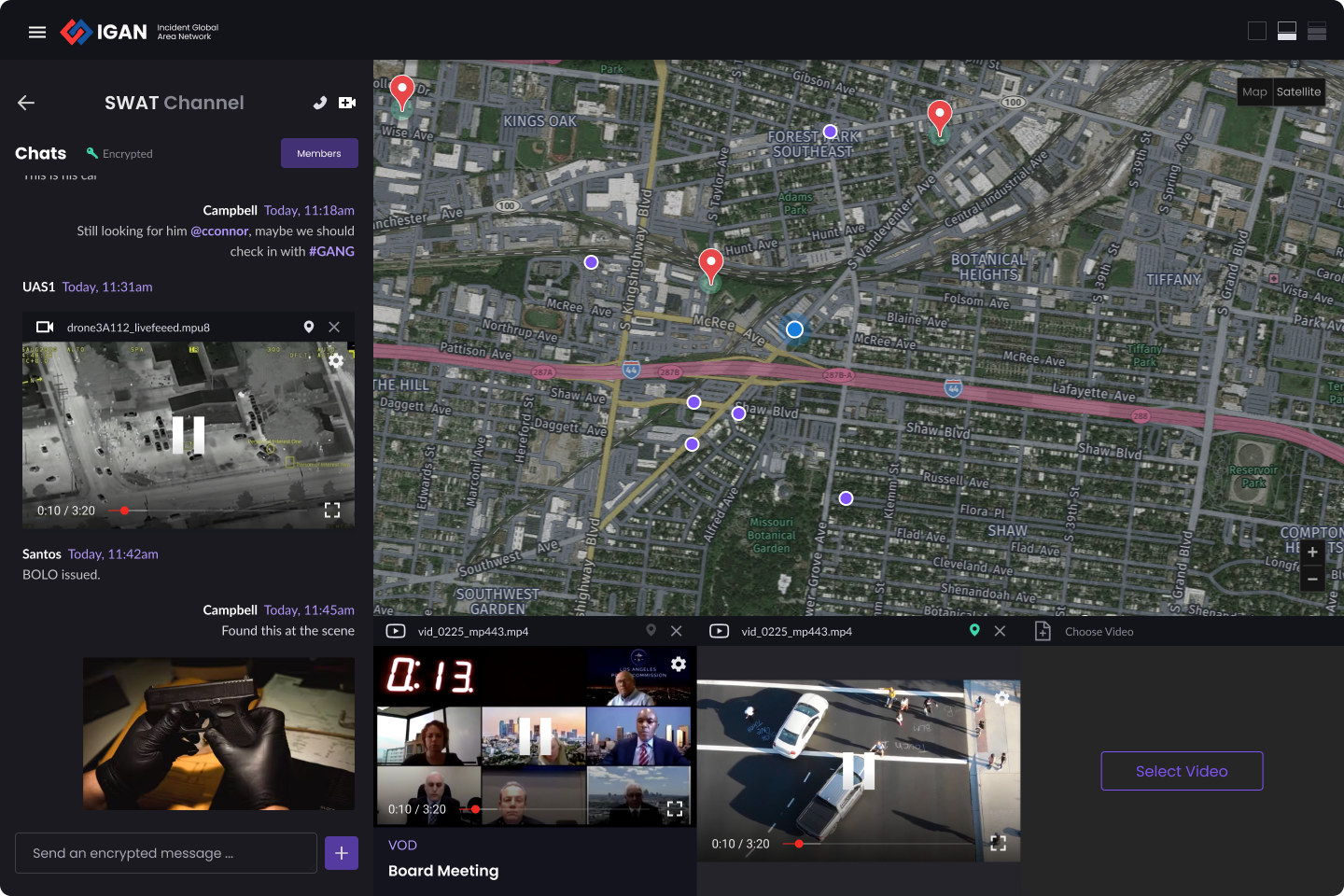
Task: Expand drone feed video to fullscreen
Action: point(332,511)
